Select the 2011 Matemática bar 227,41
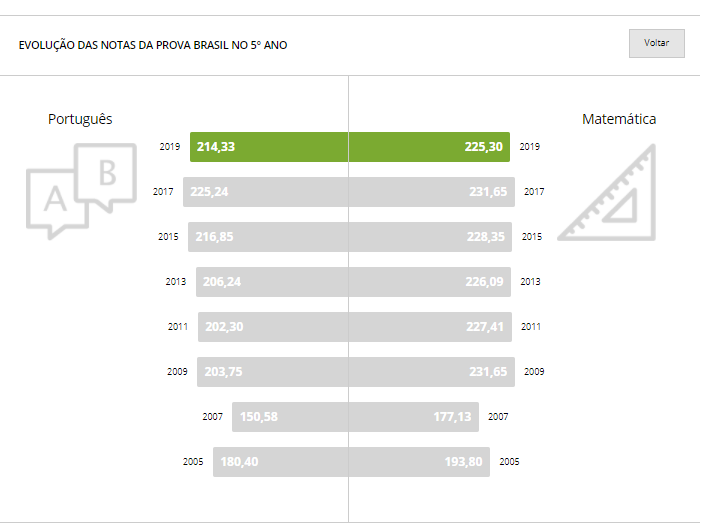The height and width of the screenshot is (532, 712). pyautogui.click(x=430, y=327)
